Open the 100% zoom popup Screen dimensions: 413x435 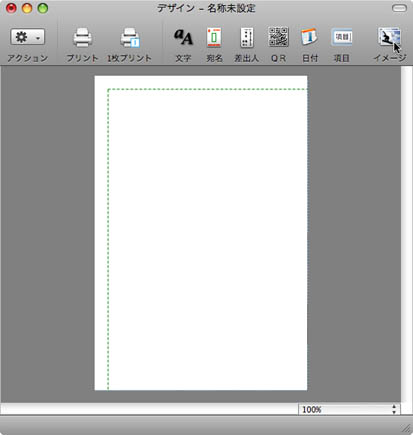pyautogui.click(x=349, y=409)
